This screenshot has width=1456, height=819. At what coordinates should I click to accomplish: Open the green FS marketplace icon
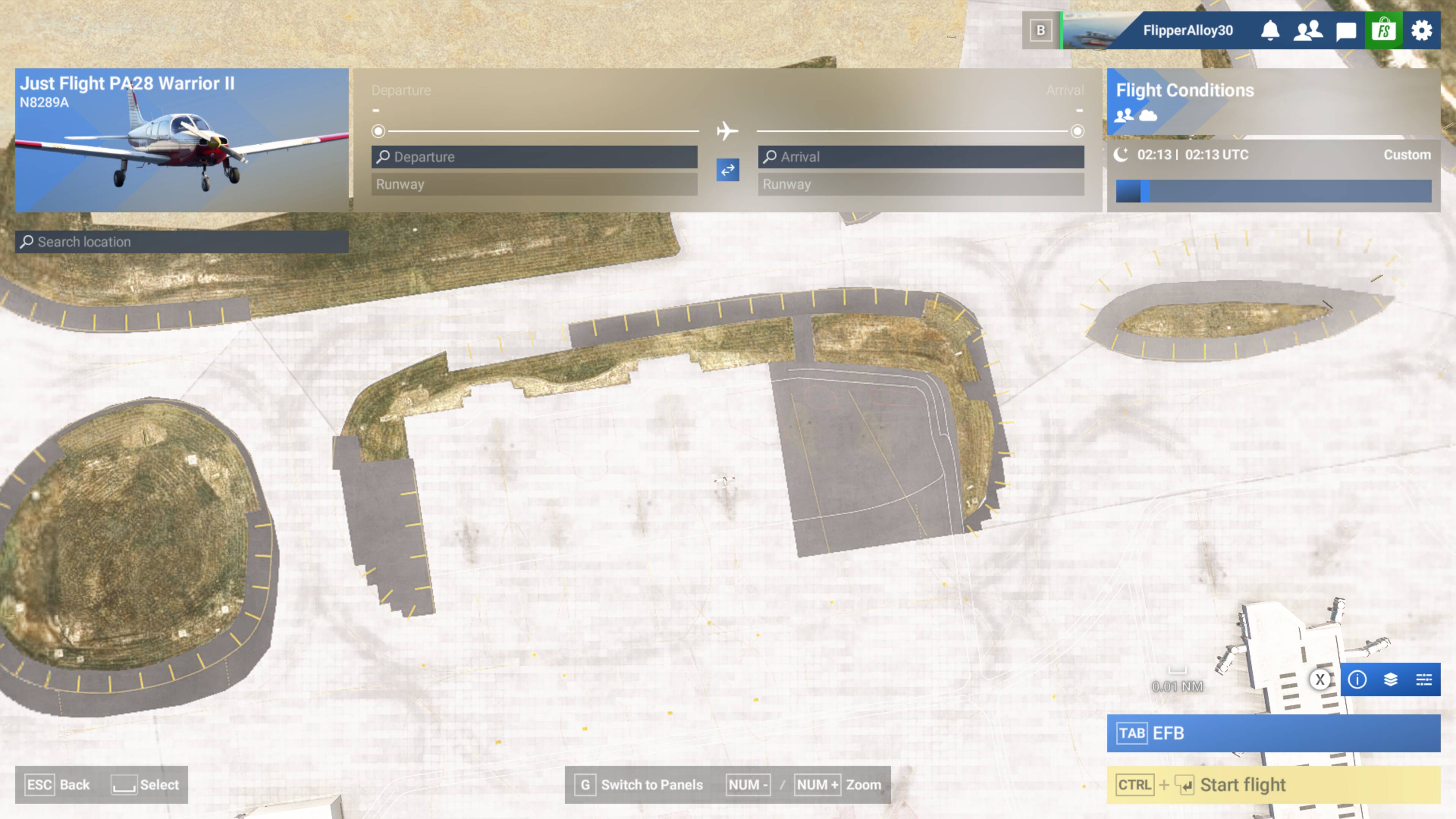1384,30
